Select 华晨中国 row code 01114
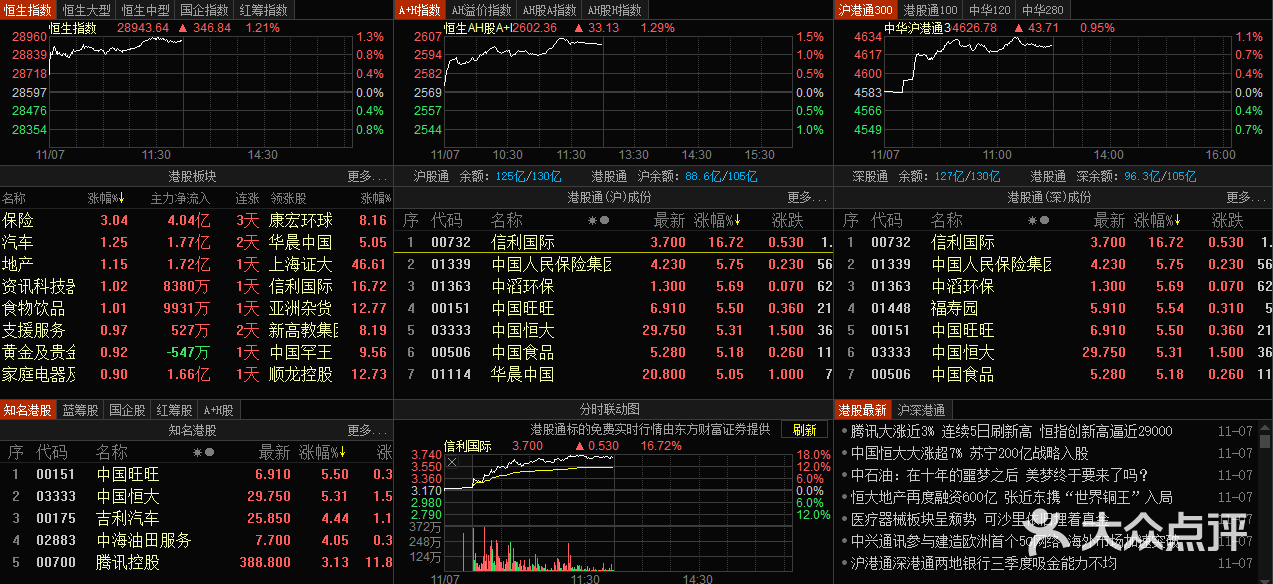This screenshot has width=1273, height=584. tap(614, 374)
